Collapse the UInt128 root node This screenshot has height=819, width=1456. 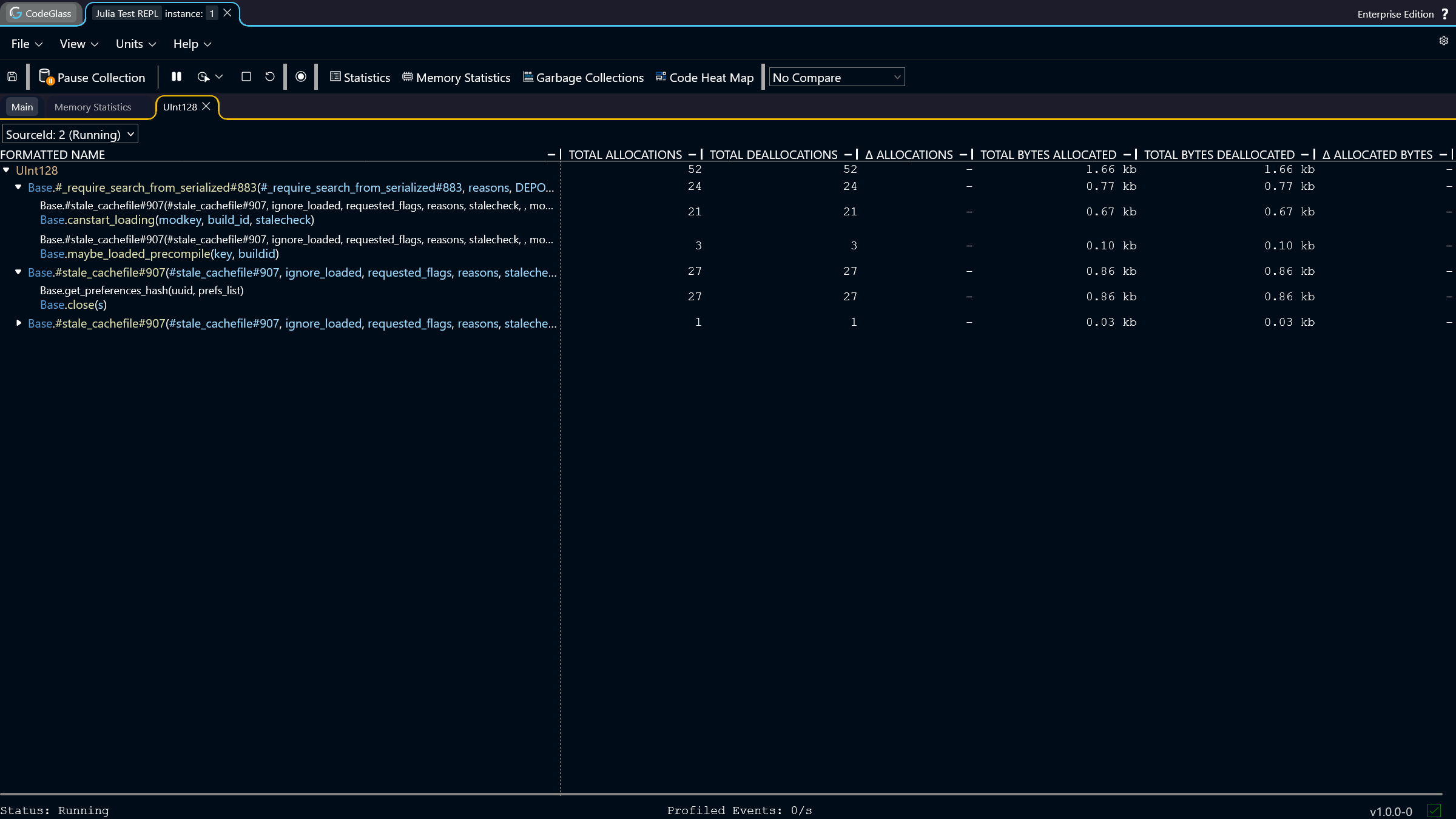[6, 170]
